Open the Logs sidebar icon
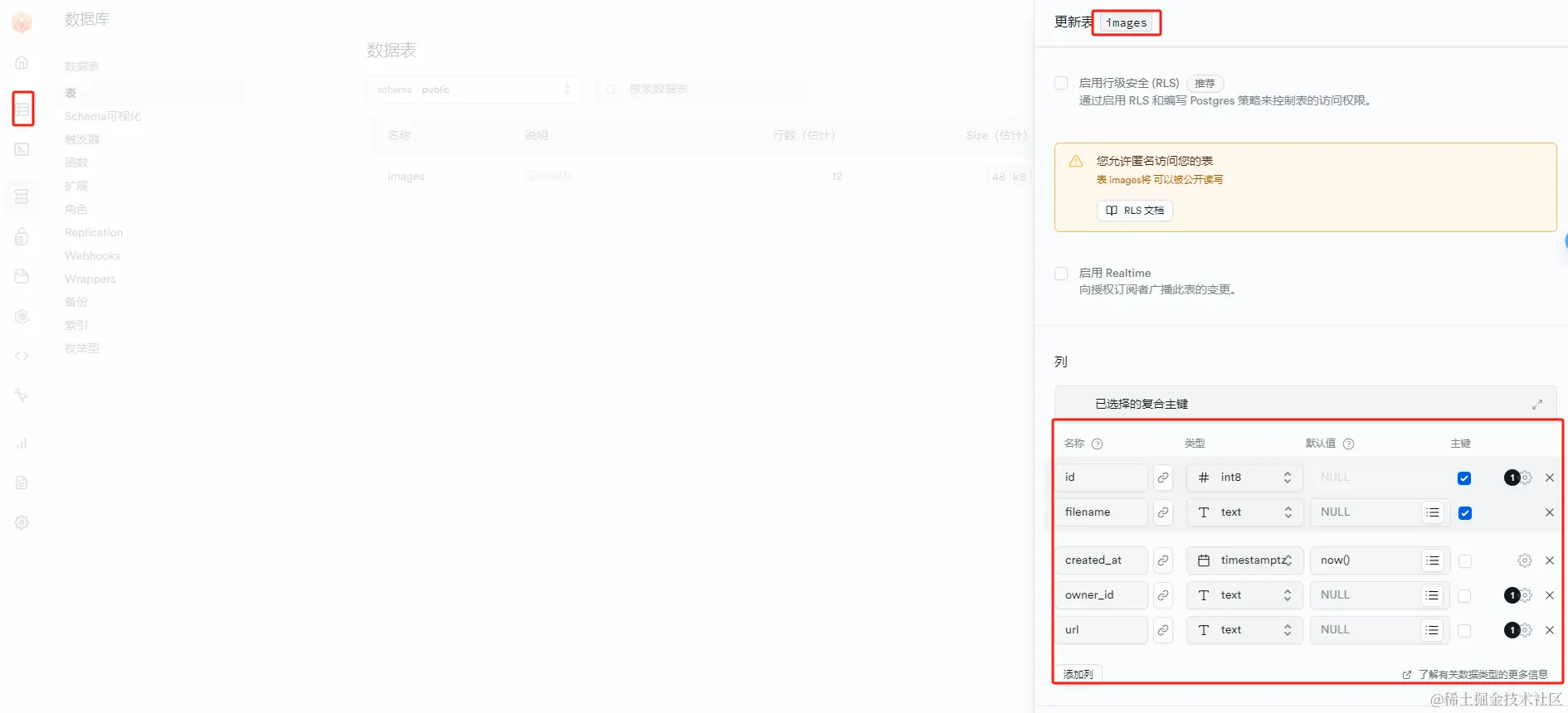This screenshot has width=1568, height=713. (x=22, y=483)
